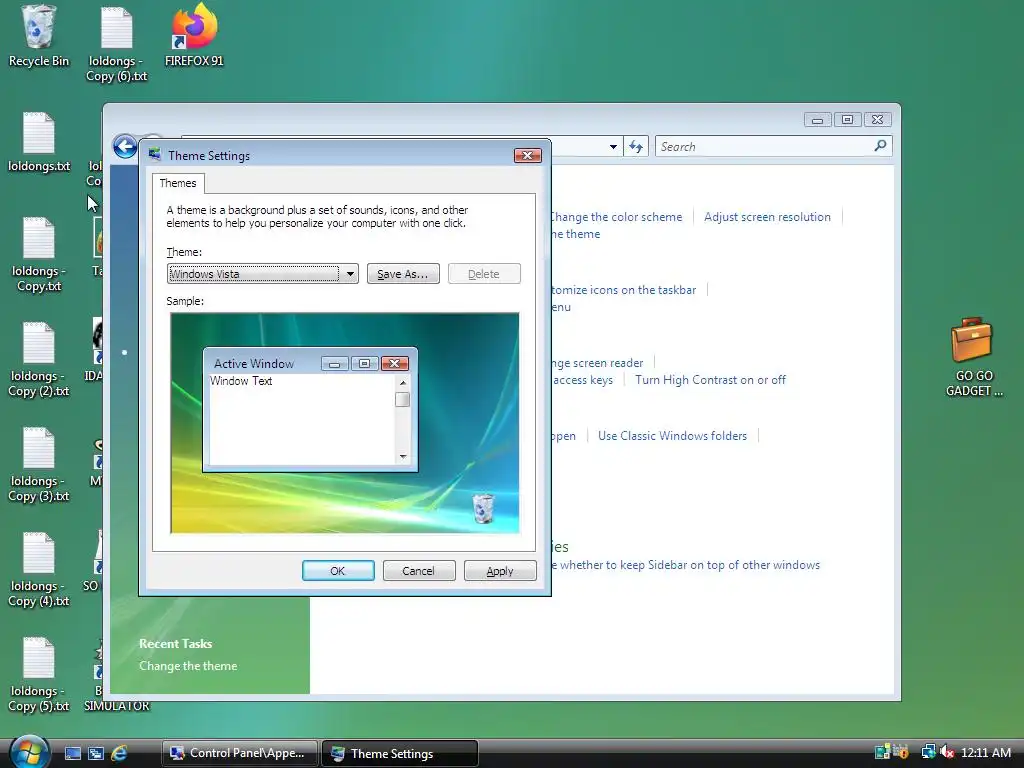Click refresh button beside address bar
Screen dimensions: 1024x768
636,146
